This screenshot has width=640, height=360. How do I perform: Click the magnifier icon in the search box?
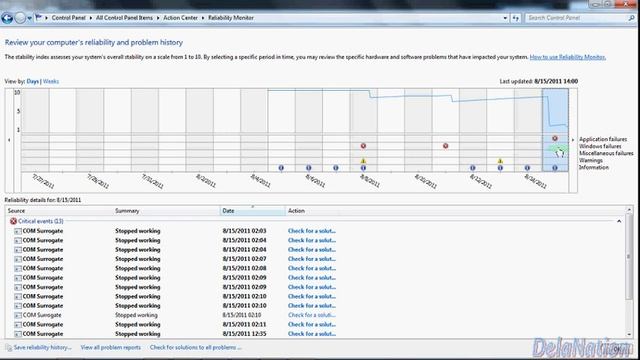tap(631, 18)
